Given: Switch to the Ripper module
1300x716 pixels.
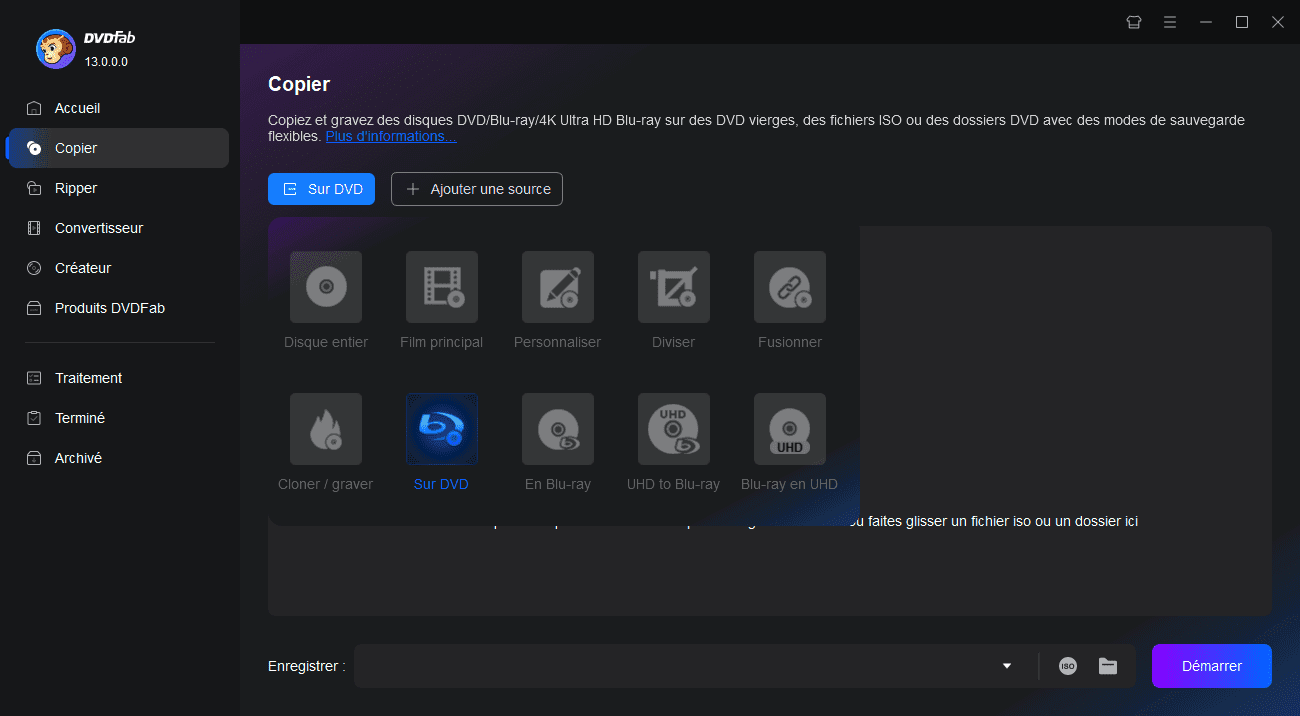Looking at the screenshot, I should (119, 188).
